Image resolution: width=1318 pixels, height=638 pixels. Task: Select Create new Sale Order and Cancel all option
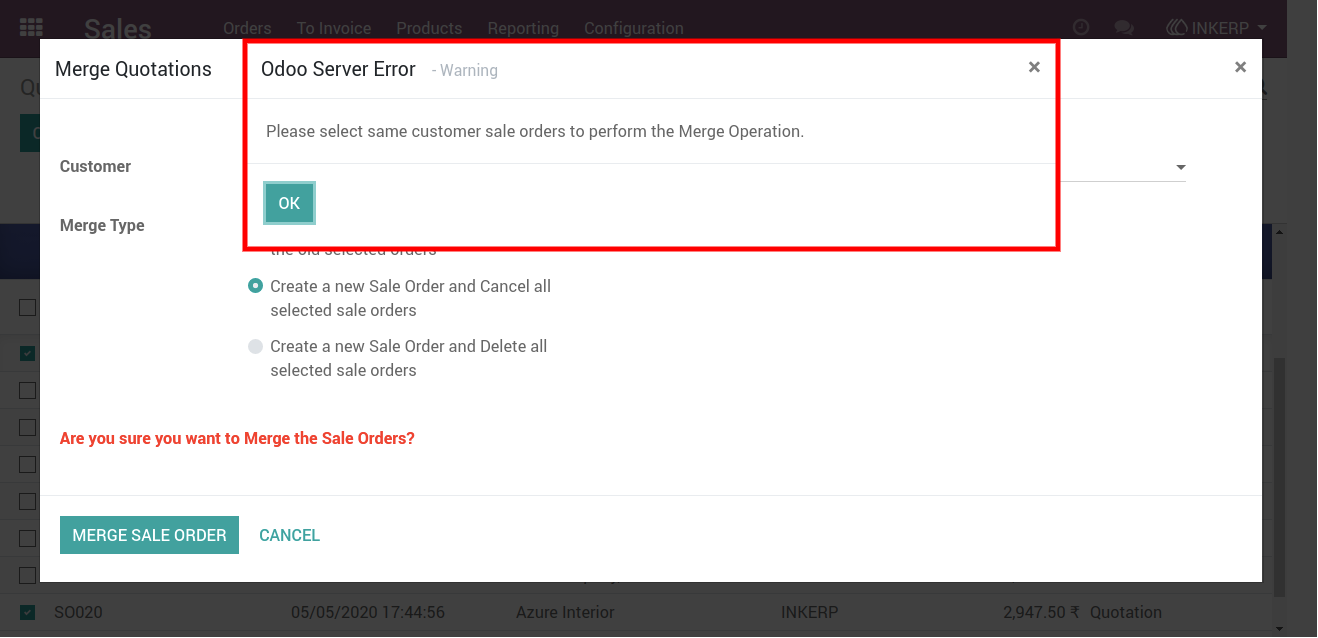tap(255, 286)
